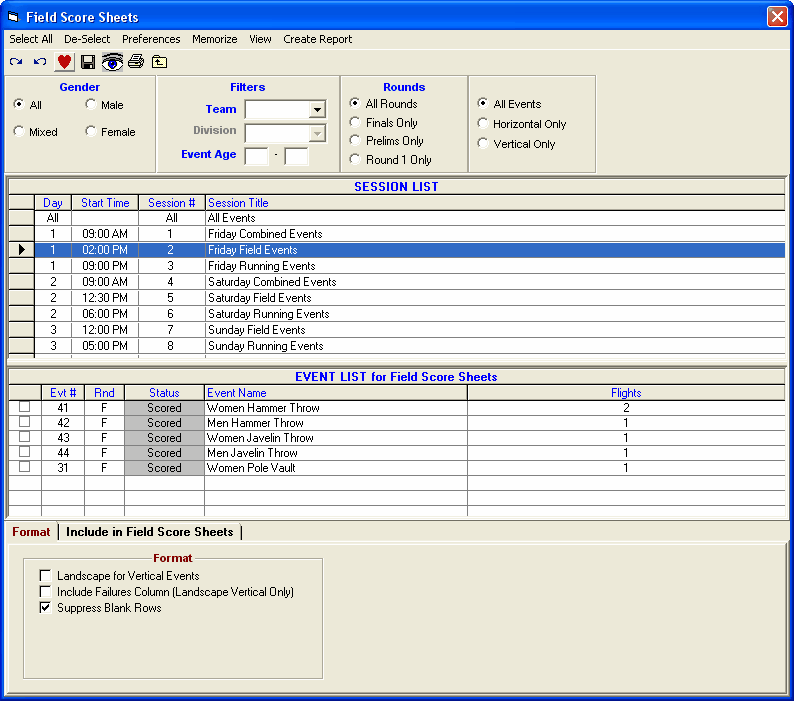Switch to the Format tab
Image resolution: width=794 pixels, height=701 pixels.
click(31, 532)
